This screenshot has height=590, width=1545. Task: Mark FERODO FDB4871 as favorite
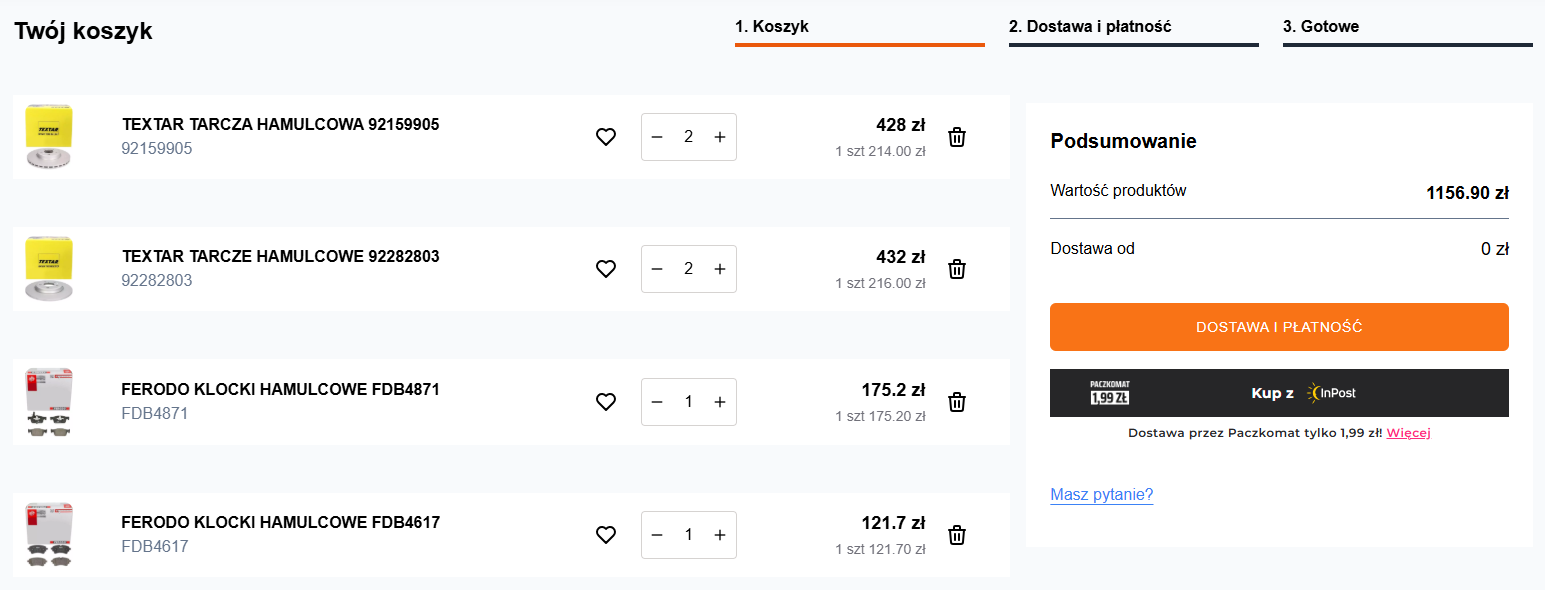click(x=606, y=402)
